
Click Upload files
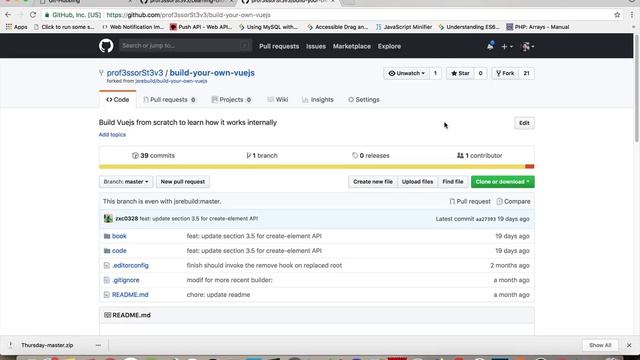coord(417,182)
